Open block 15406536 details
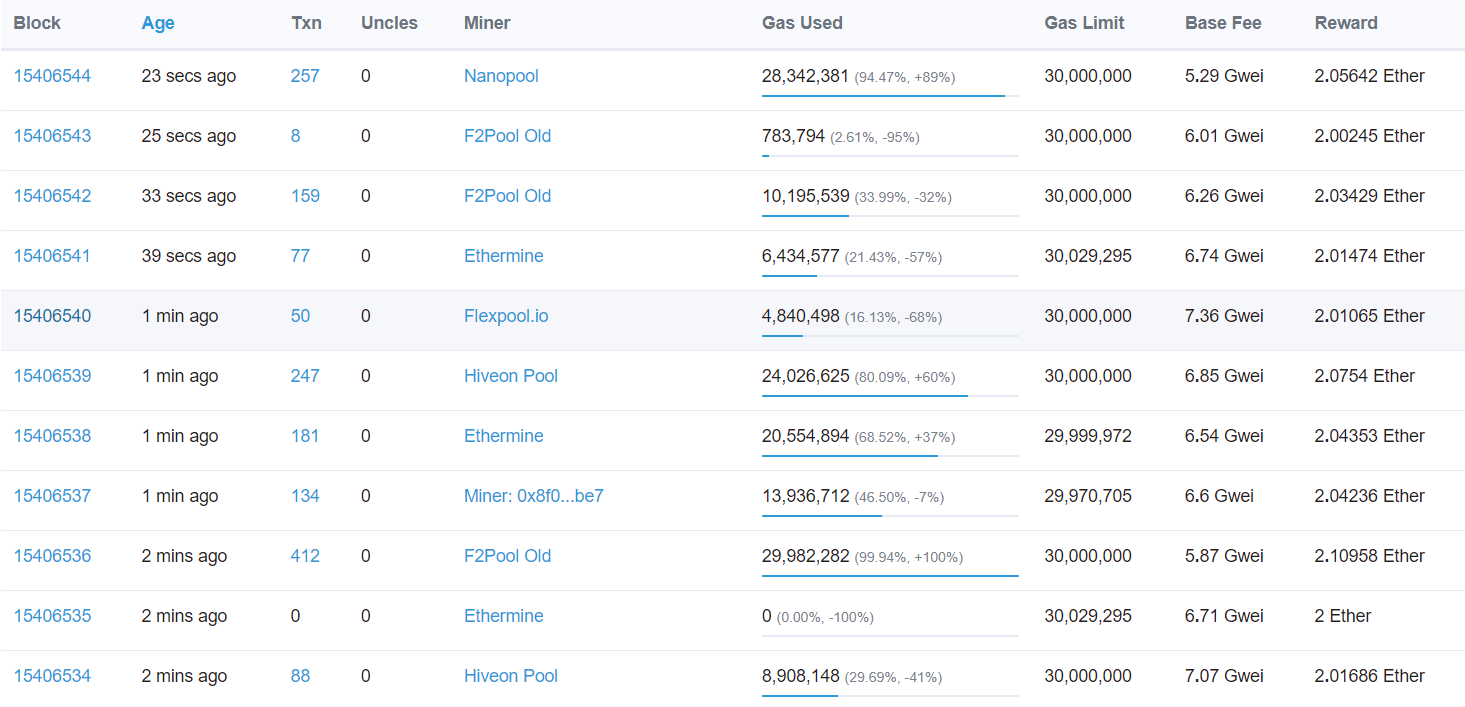This screenshot has height=707, width=1465. 52,556
